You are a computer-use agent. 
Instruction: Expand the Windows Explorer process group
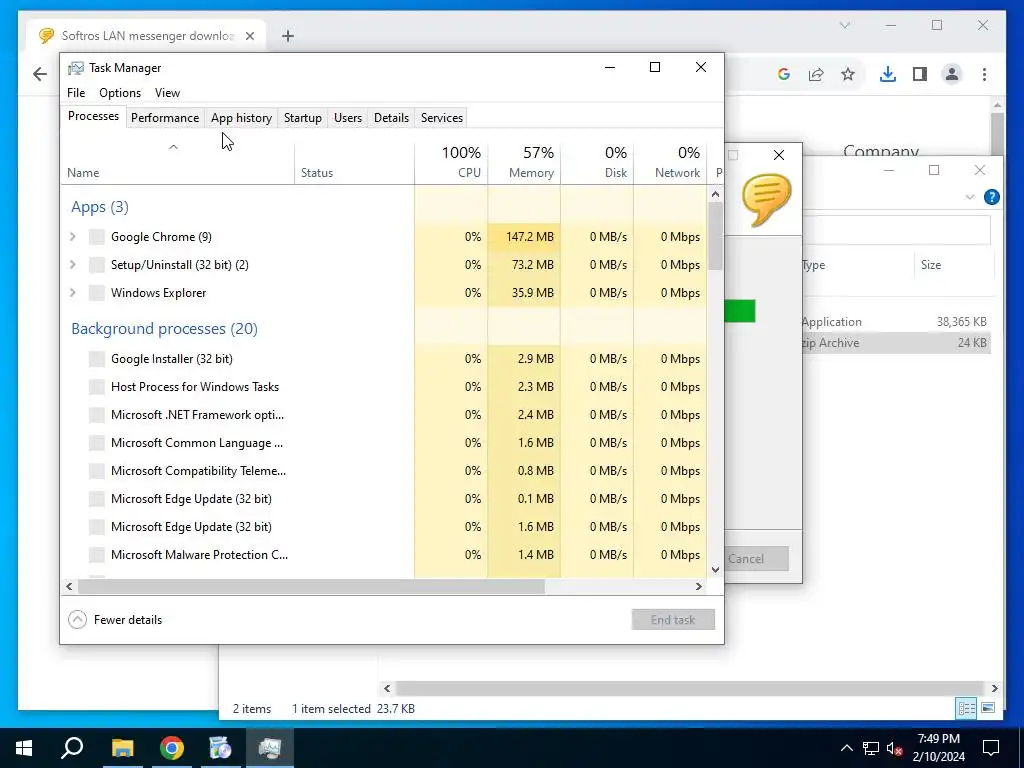point(73,293)
